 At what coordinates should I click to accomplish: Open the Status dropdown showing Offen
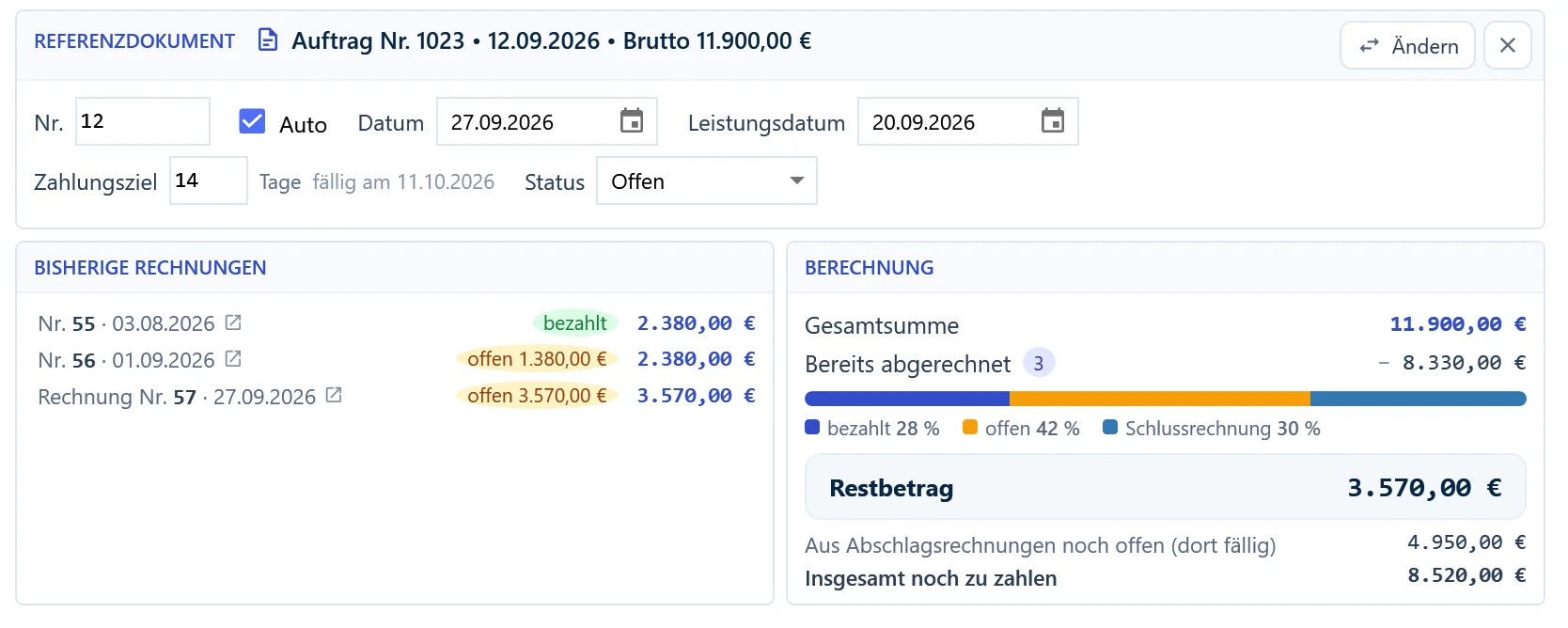point(707,181)
